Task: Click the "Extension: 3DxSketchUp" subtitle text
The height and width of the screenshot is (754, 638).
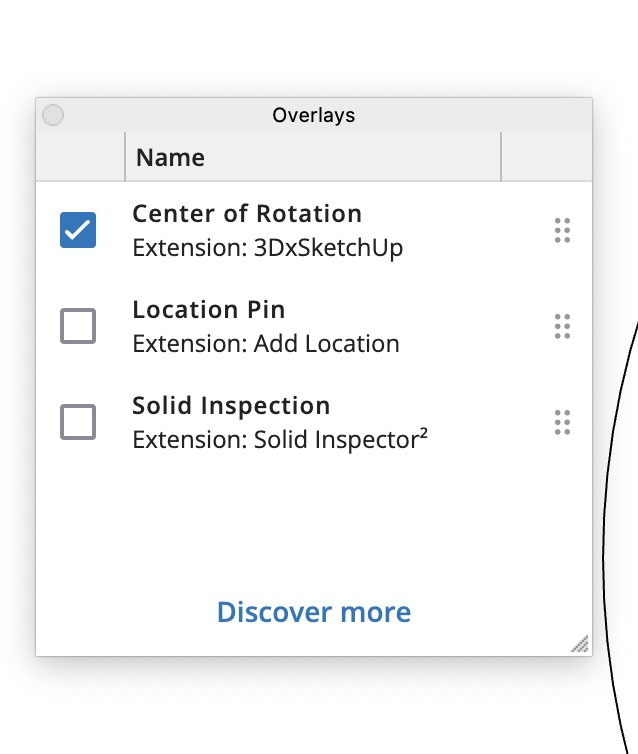Action: (x=267, y=248)
